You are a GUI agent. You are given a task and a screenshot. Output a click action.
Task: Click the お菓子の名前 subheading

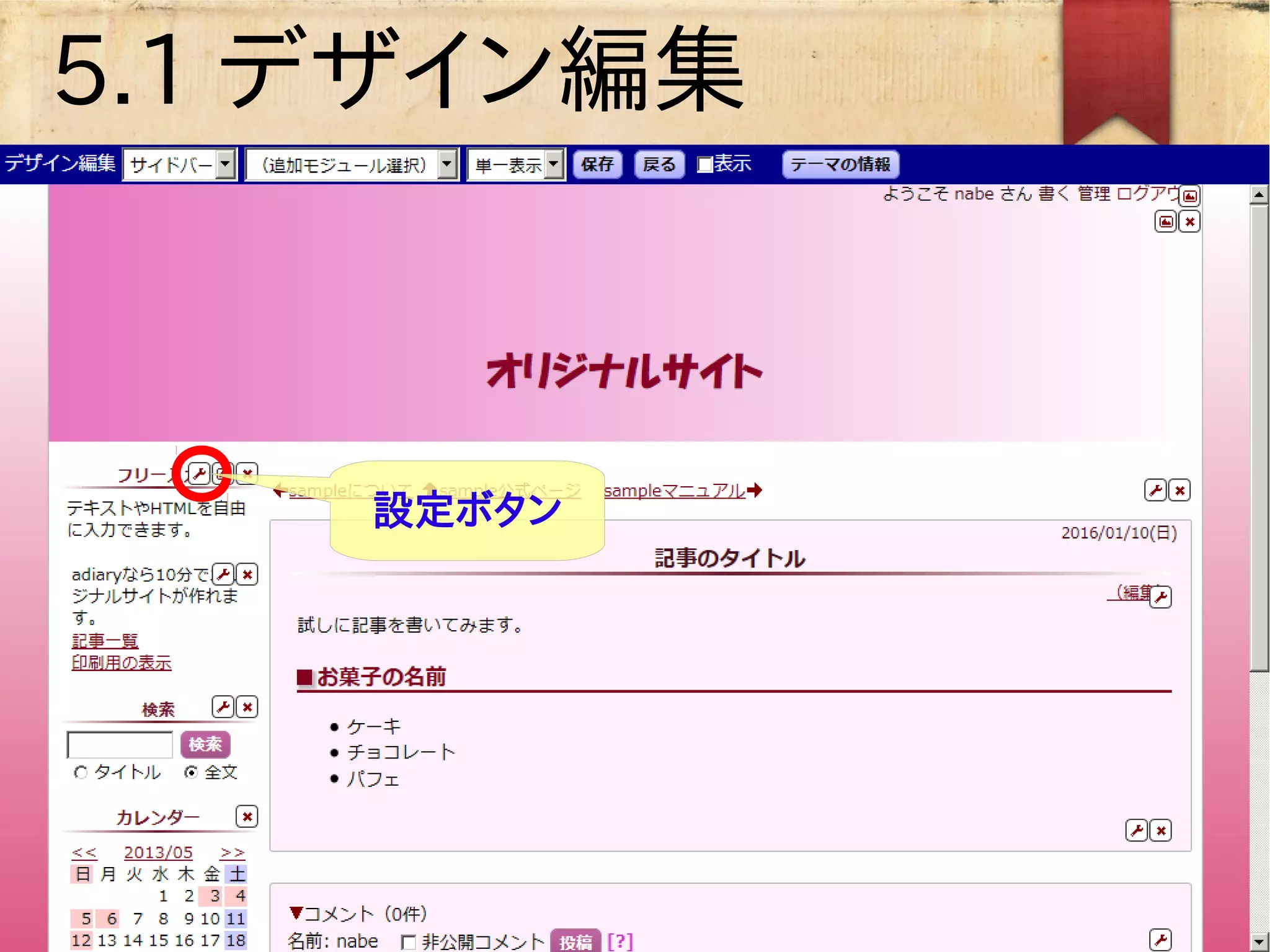381,677
